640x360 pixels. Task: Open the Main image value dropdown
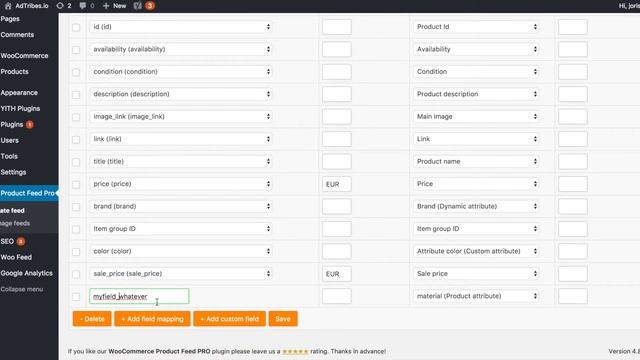pos(476,117)
